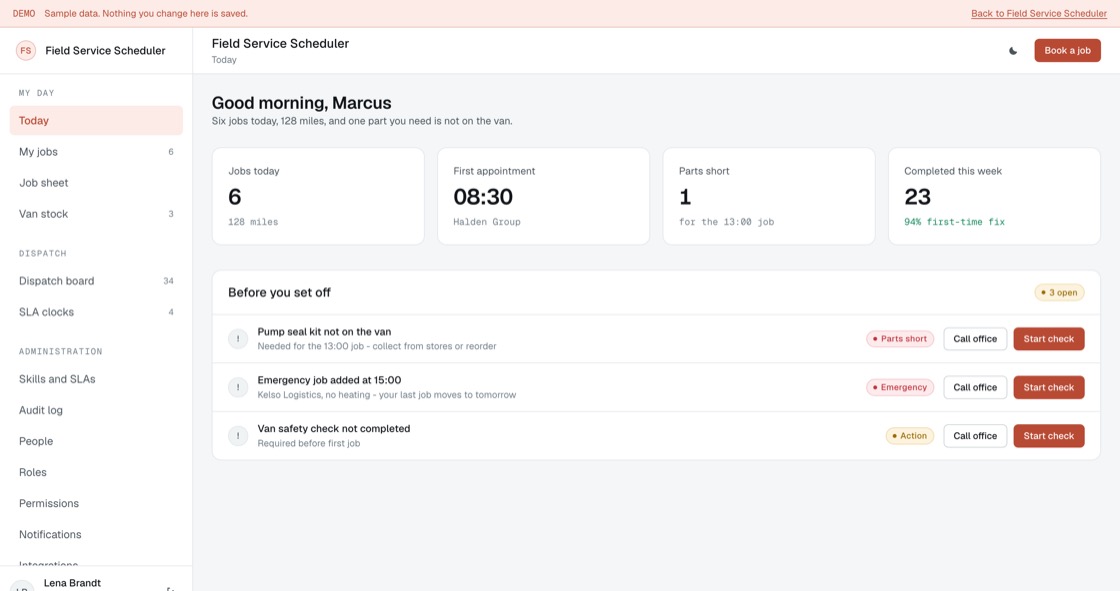
Task: View SLA clocks
Action: tap(96, 312)
